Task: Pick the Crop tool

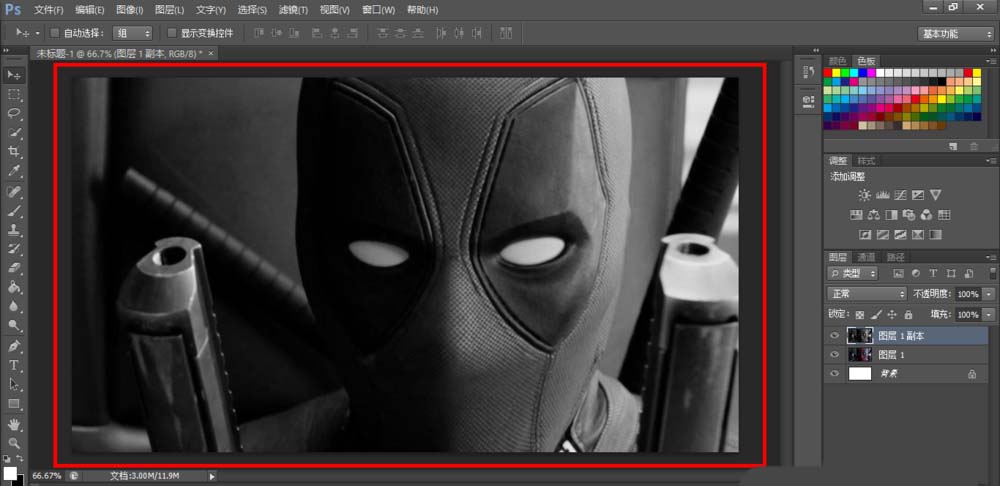Action: 14,152
